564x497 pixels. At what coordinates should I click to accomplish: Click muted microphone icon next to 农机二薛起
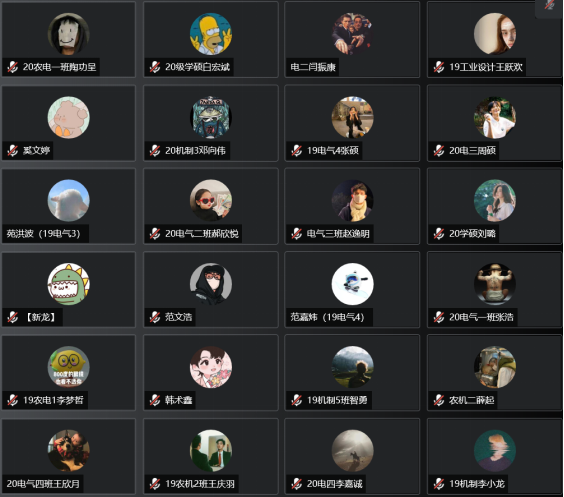[x=439, y=400]
